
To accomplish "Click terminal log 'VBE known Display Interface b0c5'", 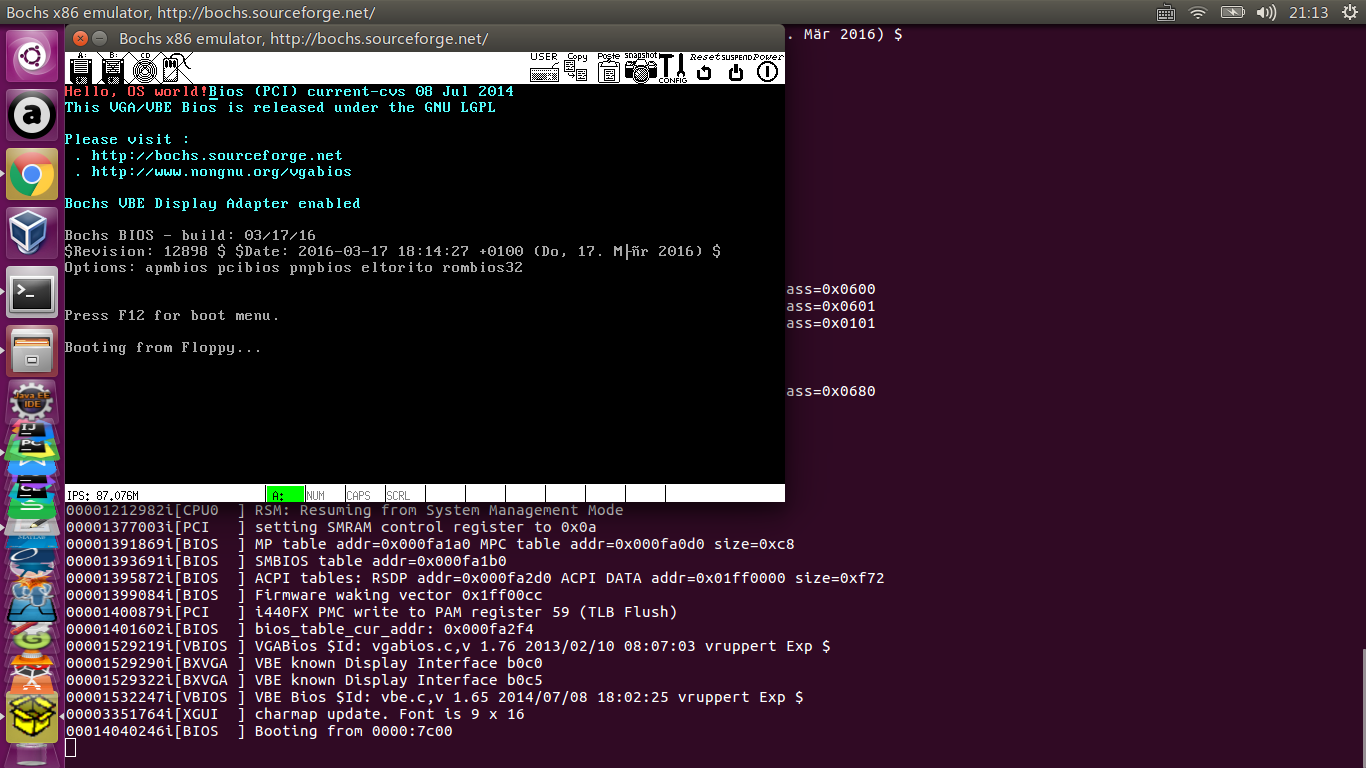I will [x=398, y=680].
